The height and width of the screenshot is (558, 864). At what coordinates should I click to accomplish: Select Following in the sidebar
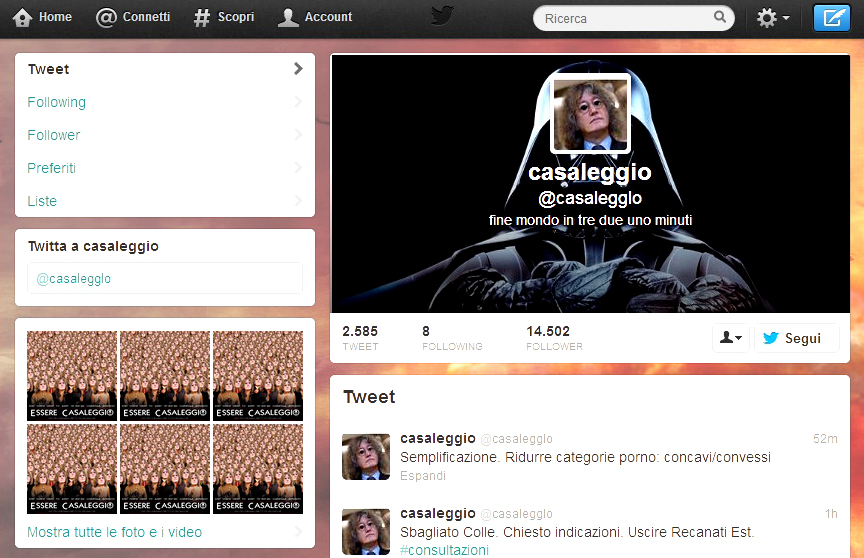(x=57, y=102)
